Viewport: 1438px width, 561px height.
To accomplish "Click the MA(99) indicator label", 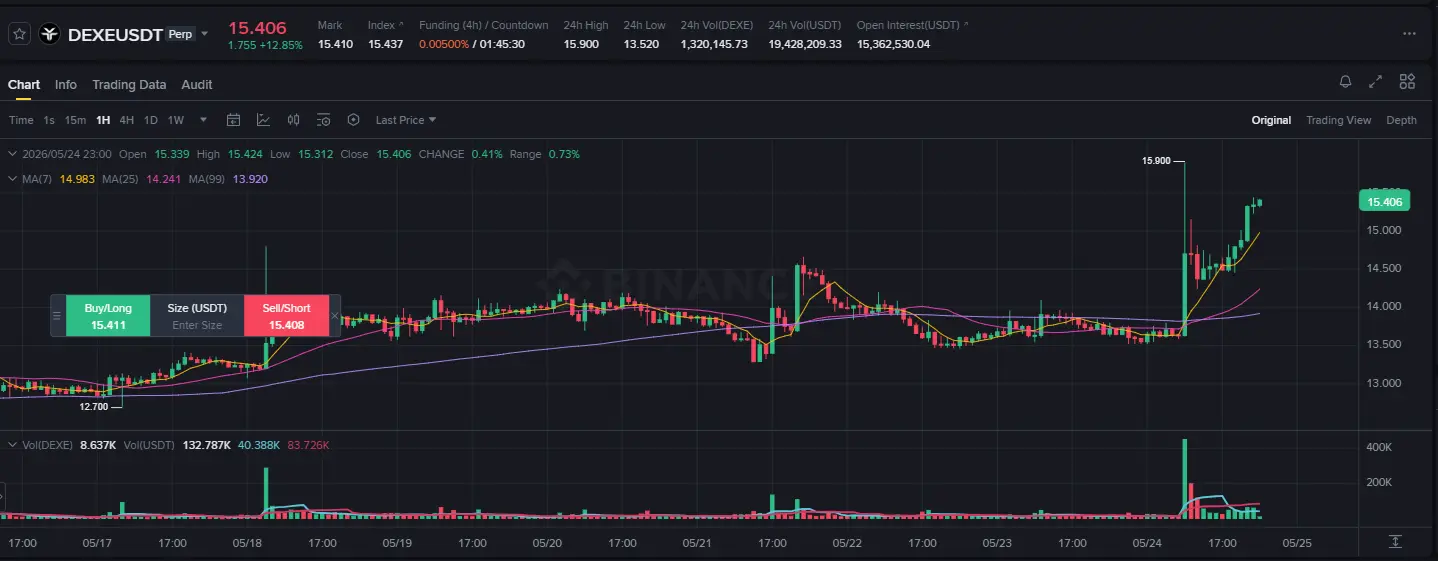I will click(x=208, y=179).
